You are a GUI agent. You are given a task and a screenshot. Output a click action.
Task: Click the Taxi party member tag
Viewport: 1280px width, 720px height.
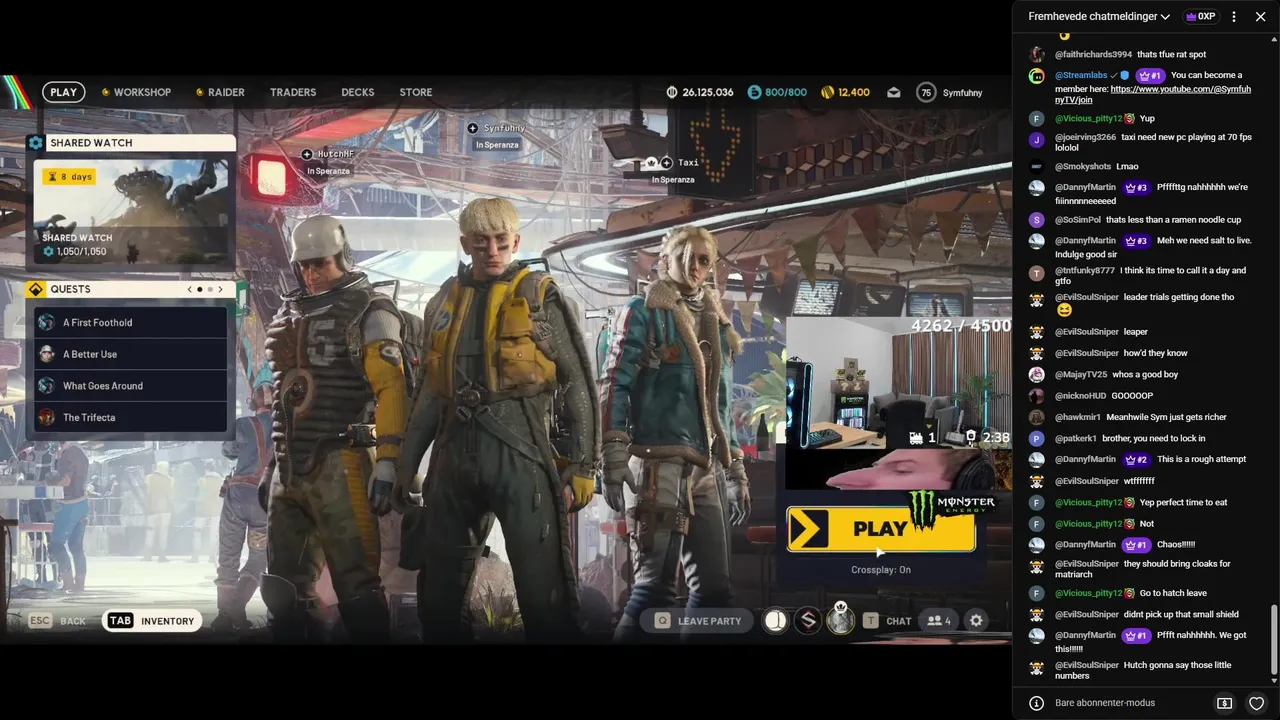(x=673, y=170)
